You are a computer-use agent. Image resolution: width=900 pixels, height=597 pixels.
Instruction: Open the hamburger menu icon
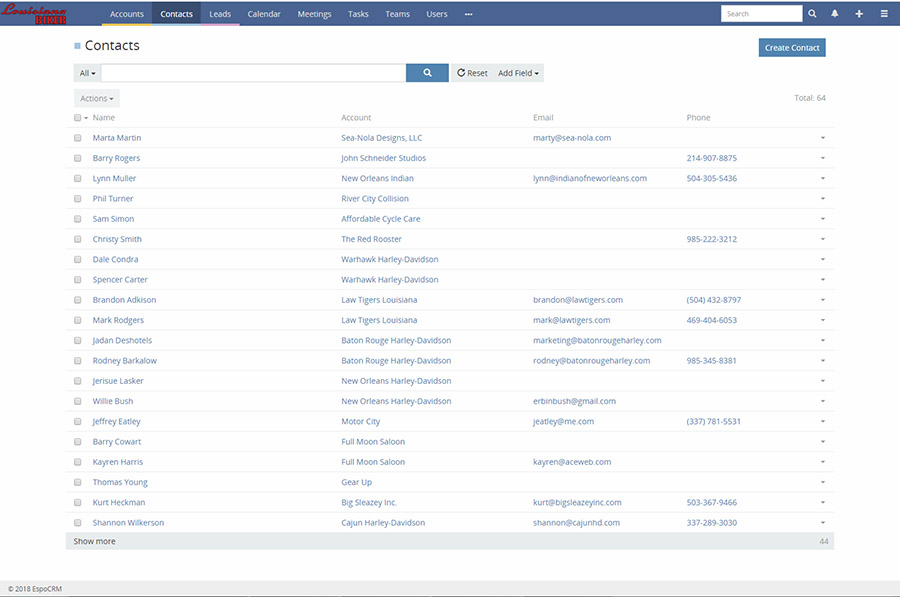click(884, 14)
